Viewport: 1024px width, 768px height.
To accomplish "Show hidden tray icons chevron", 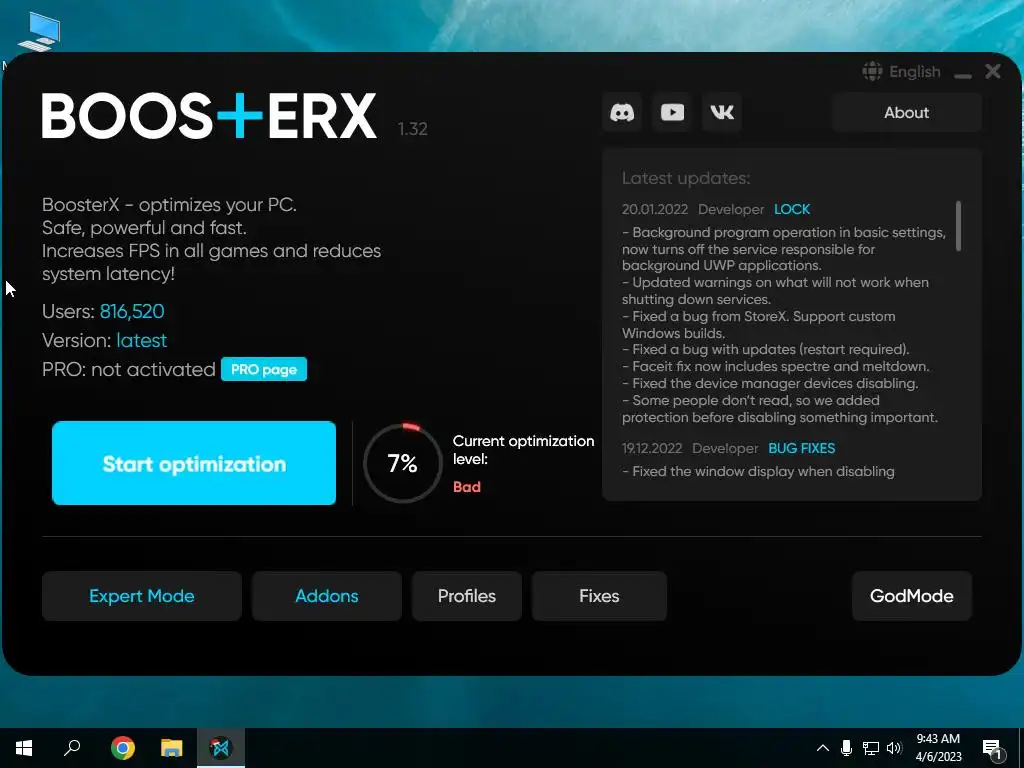I will pos(823,748).
